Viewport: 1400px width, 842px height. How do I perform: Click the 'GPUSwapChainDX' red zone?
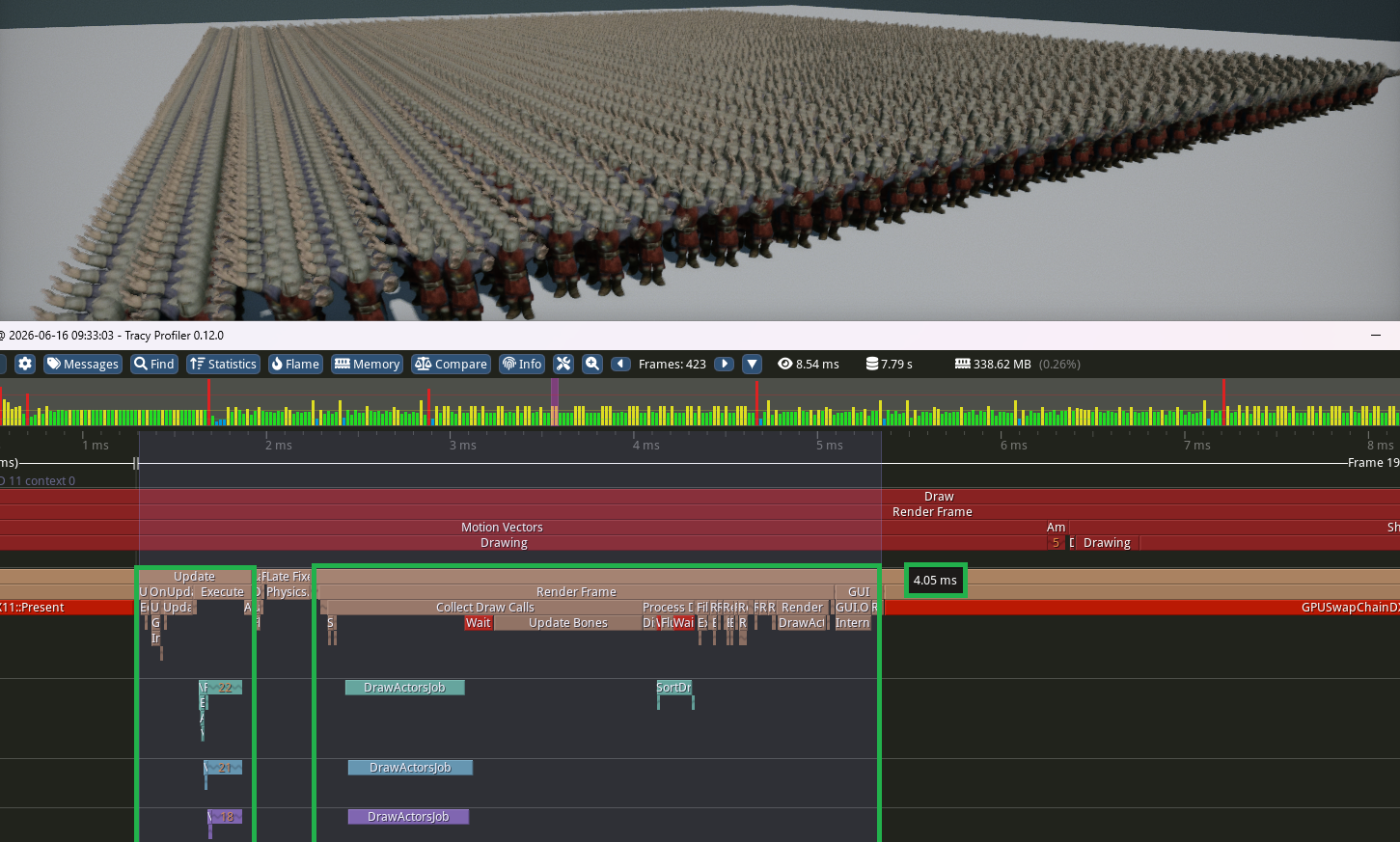pyautogui.click(x=1142, y=608)
